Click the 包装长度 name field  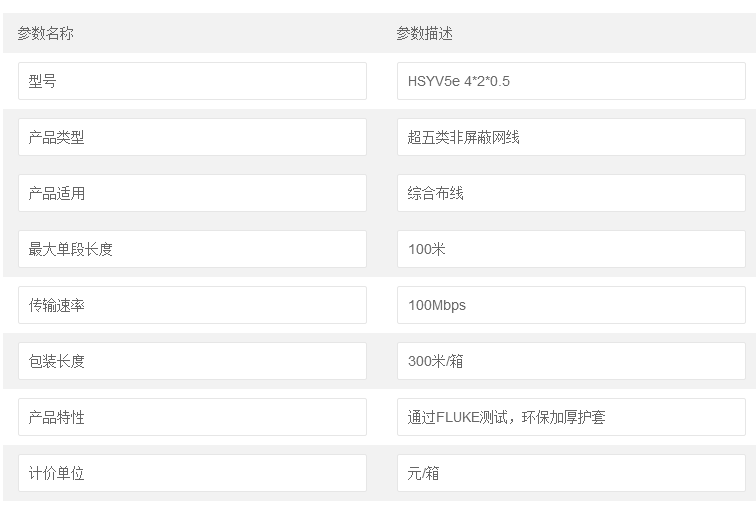192,361
